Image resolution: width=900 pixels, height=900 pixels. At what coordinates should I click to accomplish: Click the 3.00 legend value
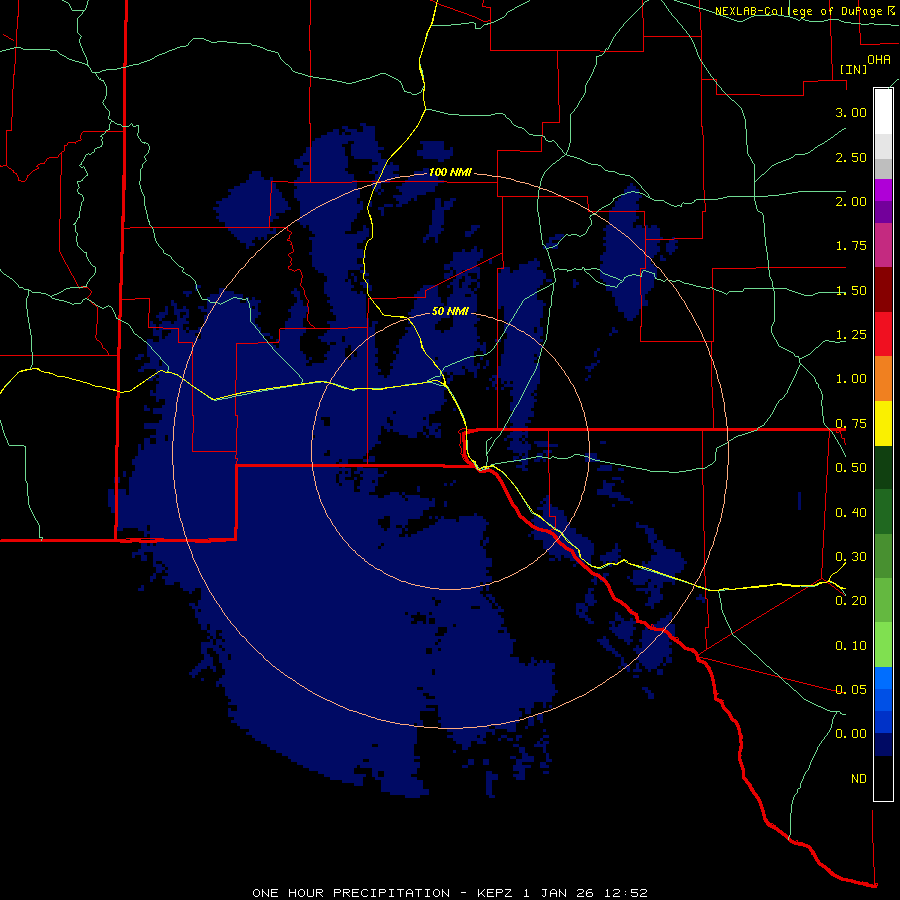point(851,112)
